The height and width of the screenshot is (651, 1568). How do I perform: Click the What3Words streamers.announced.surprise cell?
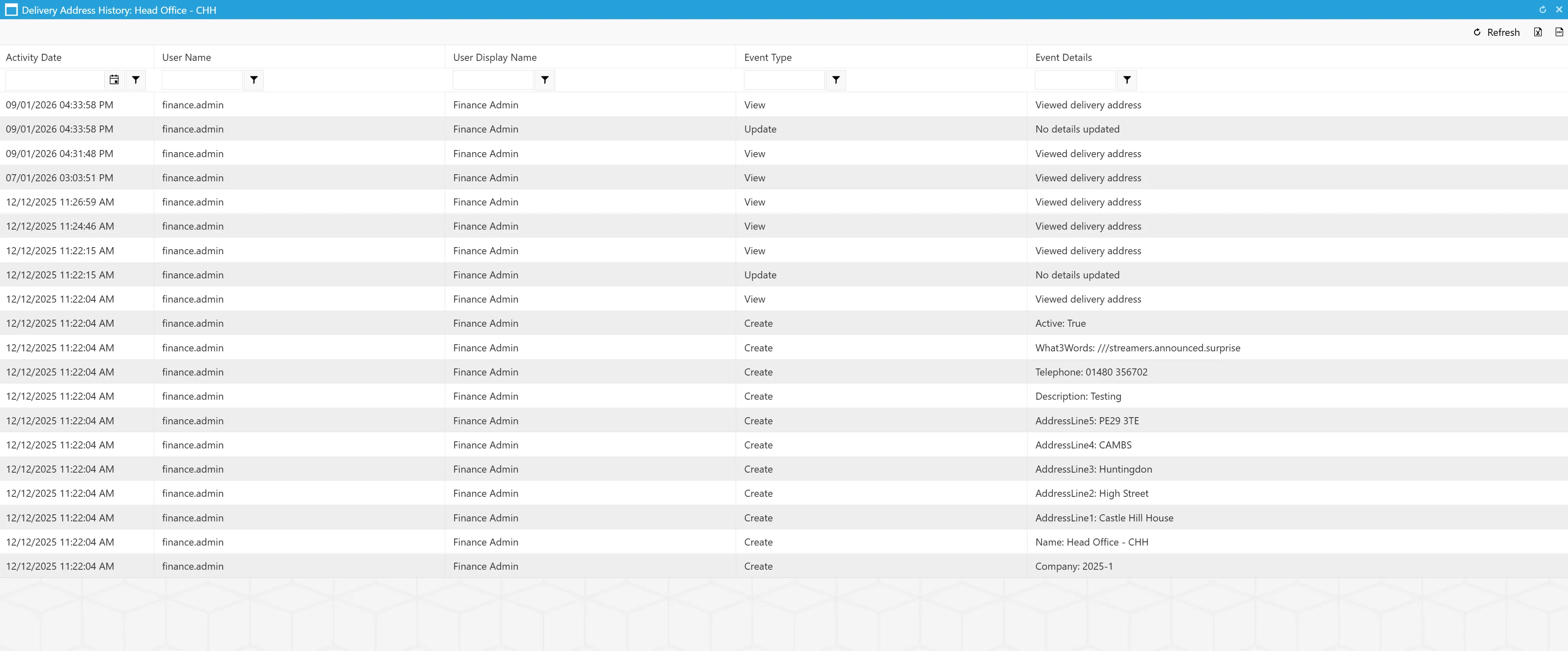coord(1297,348)
